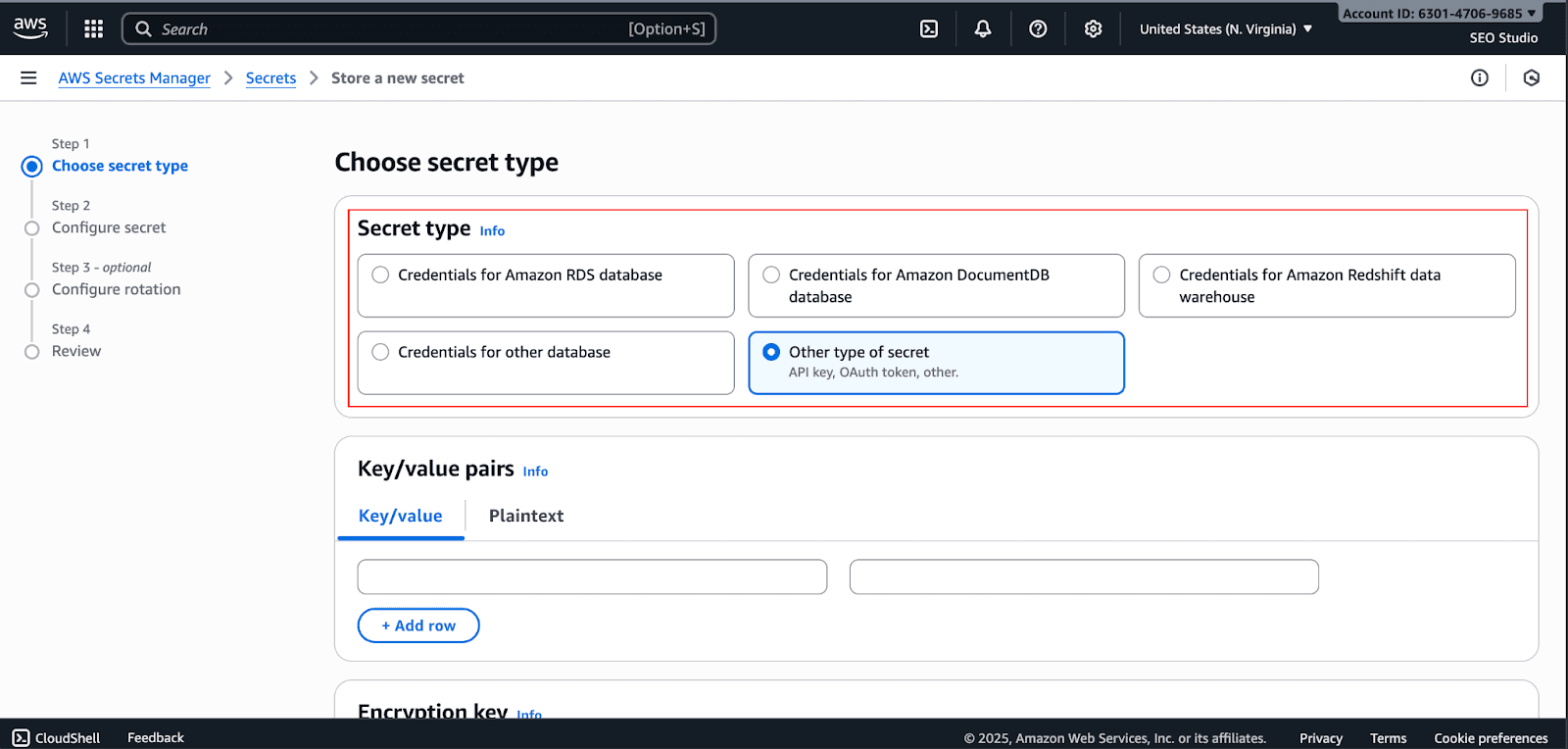1568x749 pixels.
Task: Expand the Account ID dropdown
Action: (1439, 13)
